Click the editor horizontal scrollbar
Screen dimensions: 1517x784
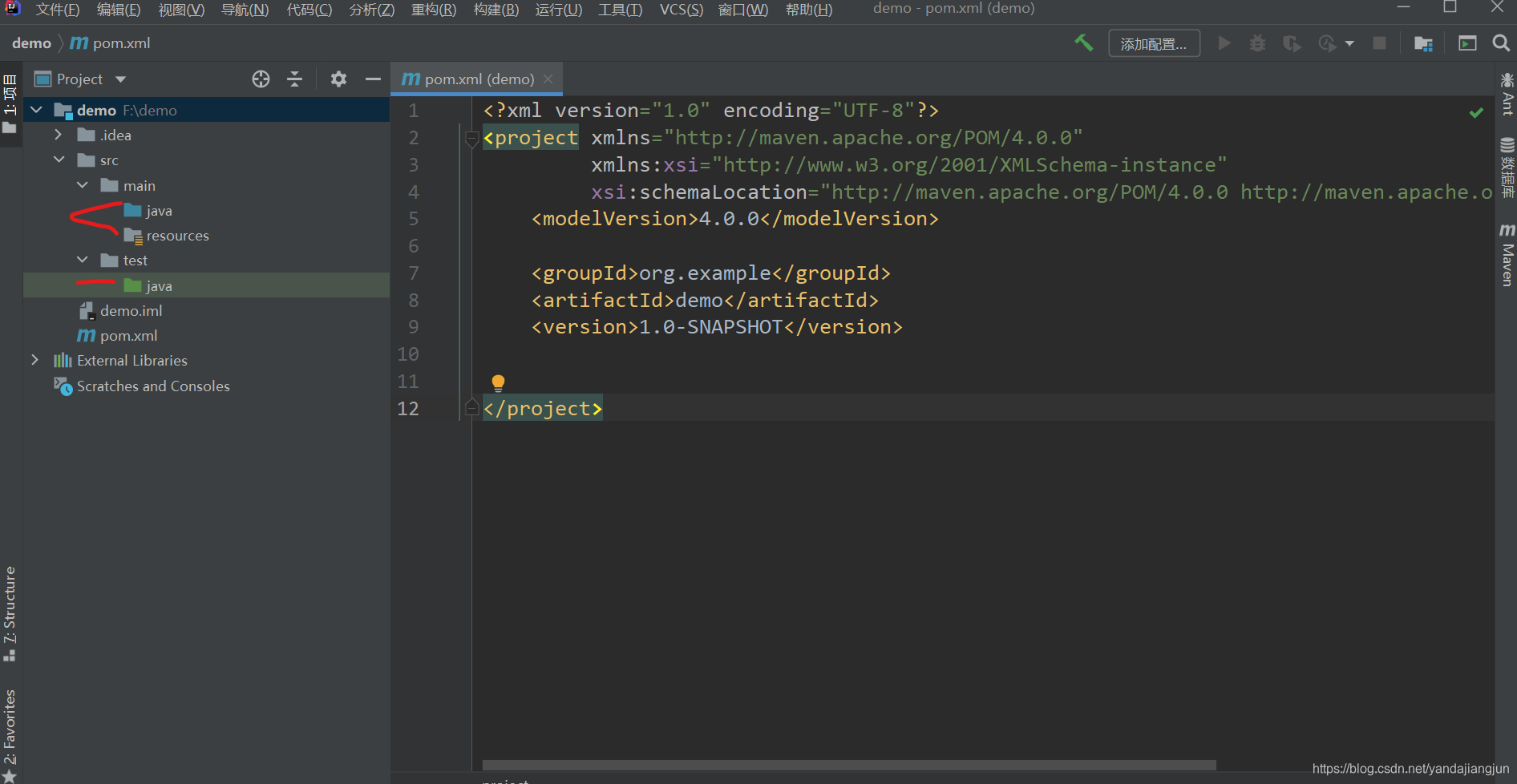pos(849,765)
